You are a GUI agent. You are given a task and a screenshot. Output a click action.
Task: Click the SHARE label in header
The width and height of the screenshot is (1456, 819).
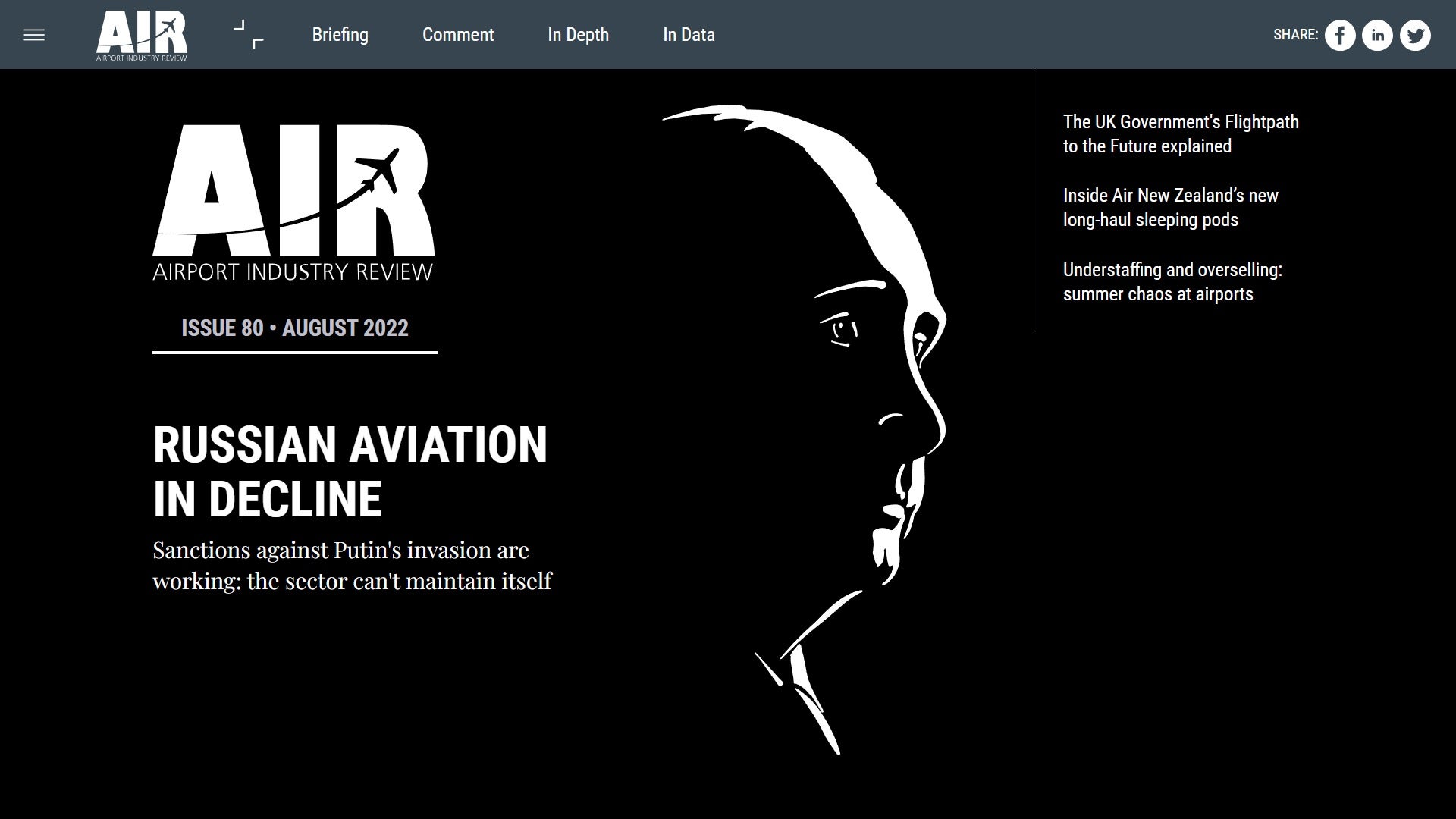tap(1295, 35)
